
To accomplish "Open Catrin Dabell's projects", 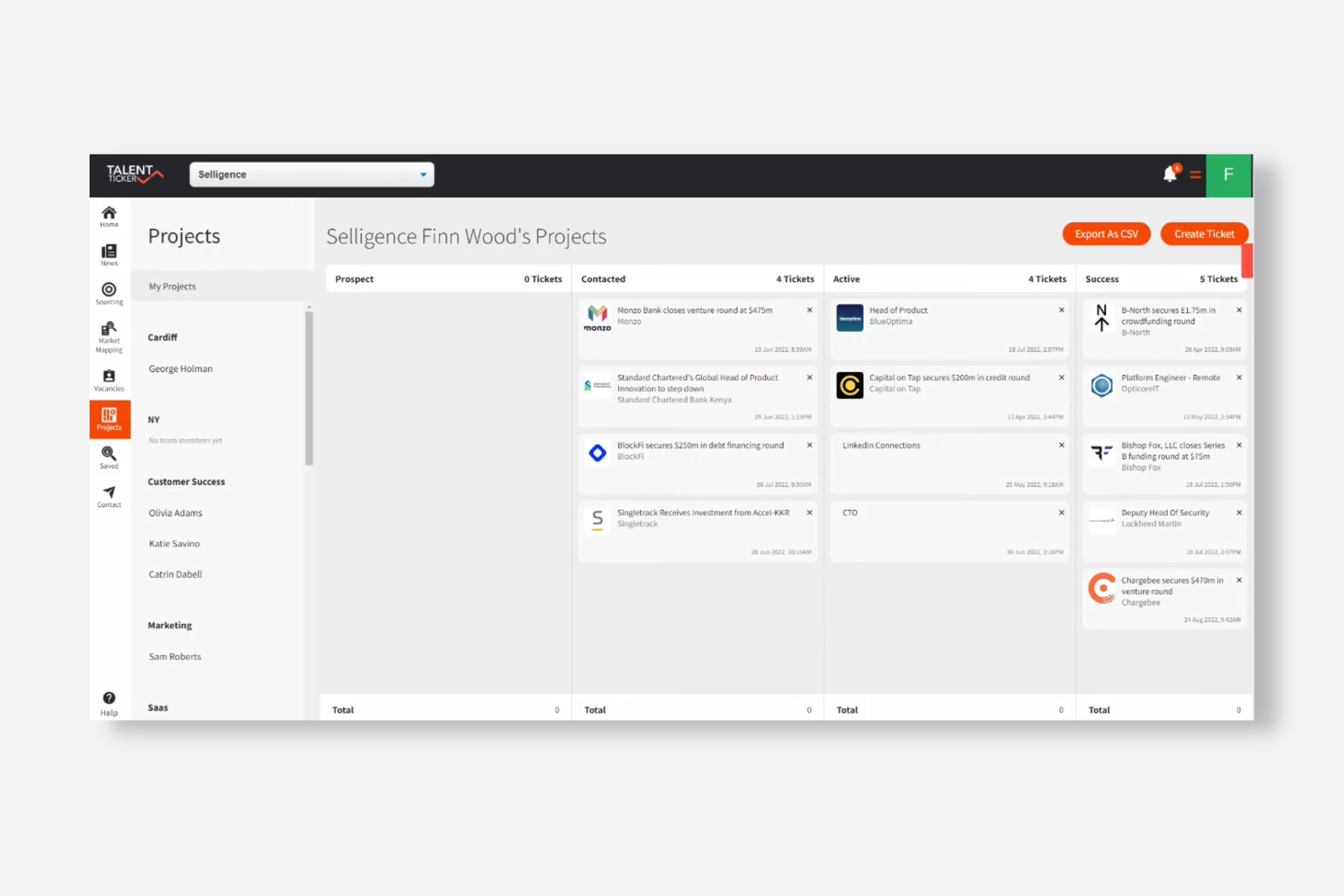I will pyautogui.click(x=175, y=574).
